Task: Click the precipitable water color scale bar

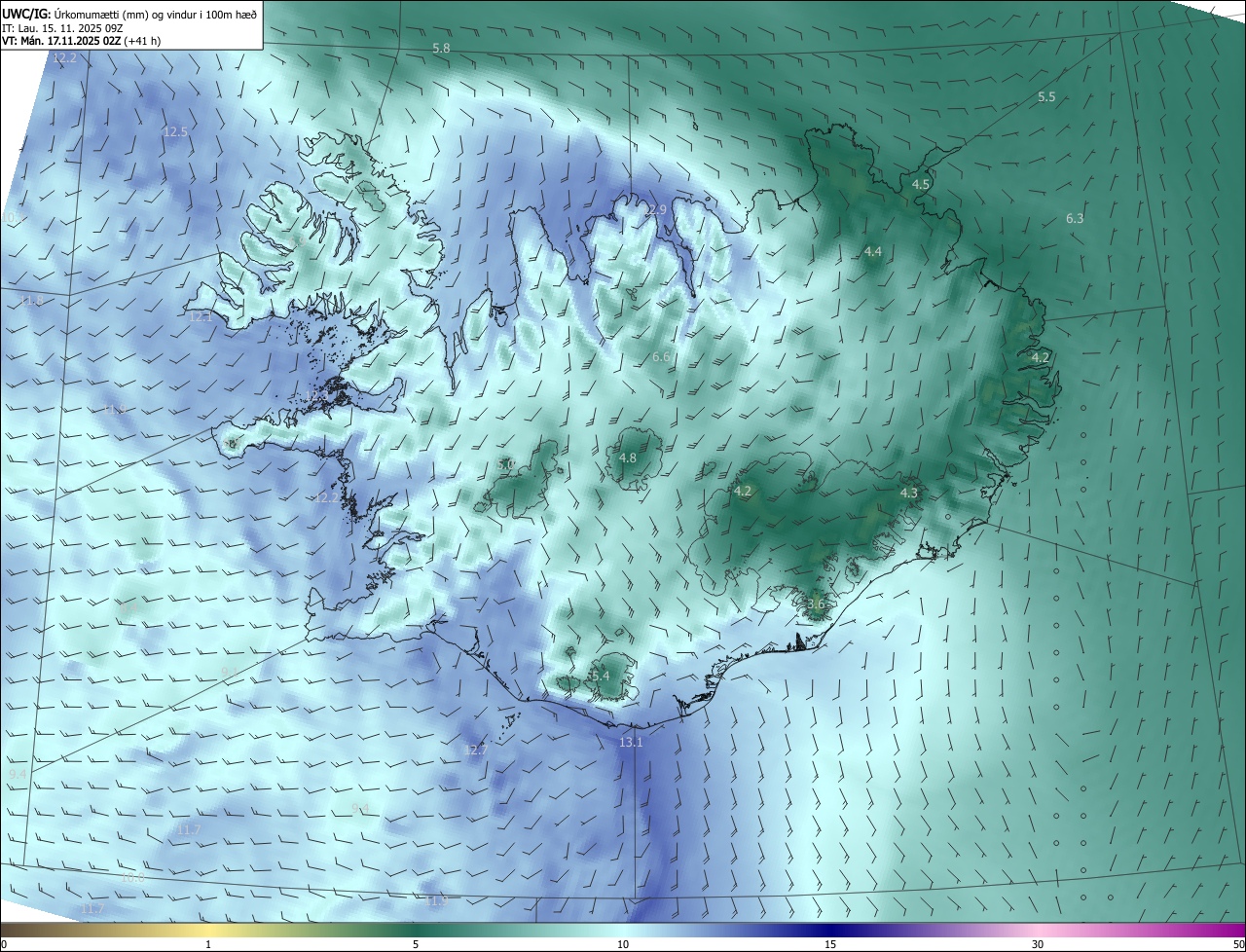Action: (x=623, y=930)
